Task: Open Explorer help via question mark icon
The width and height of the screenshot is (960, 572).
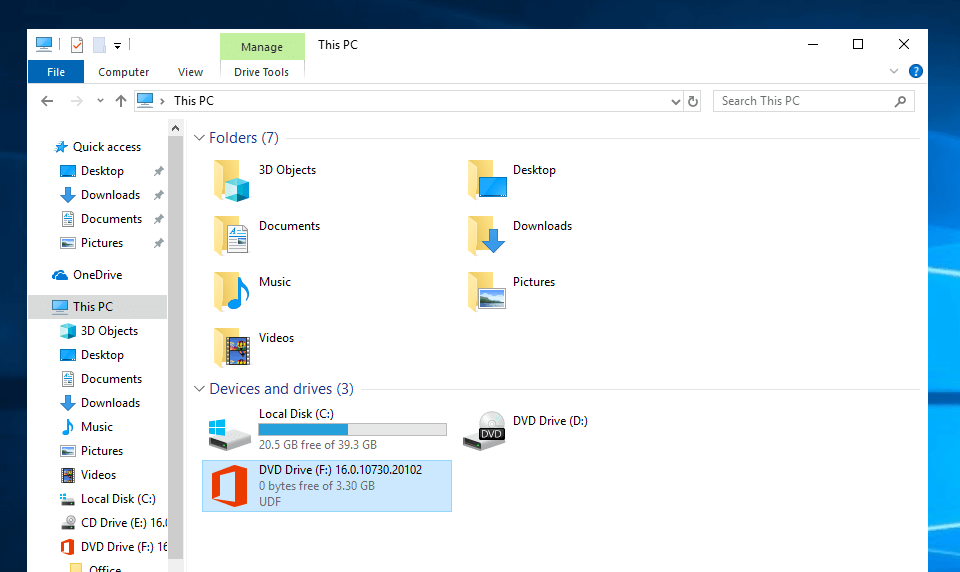Action: click(915, 71)
